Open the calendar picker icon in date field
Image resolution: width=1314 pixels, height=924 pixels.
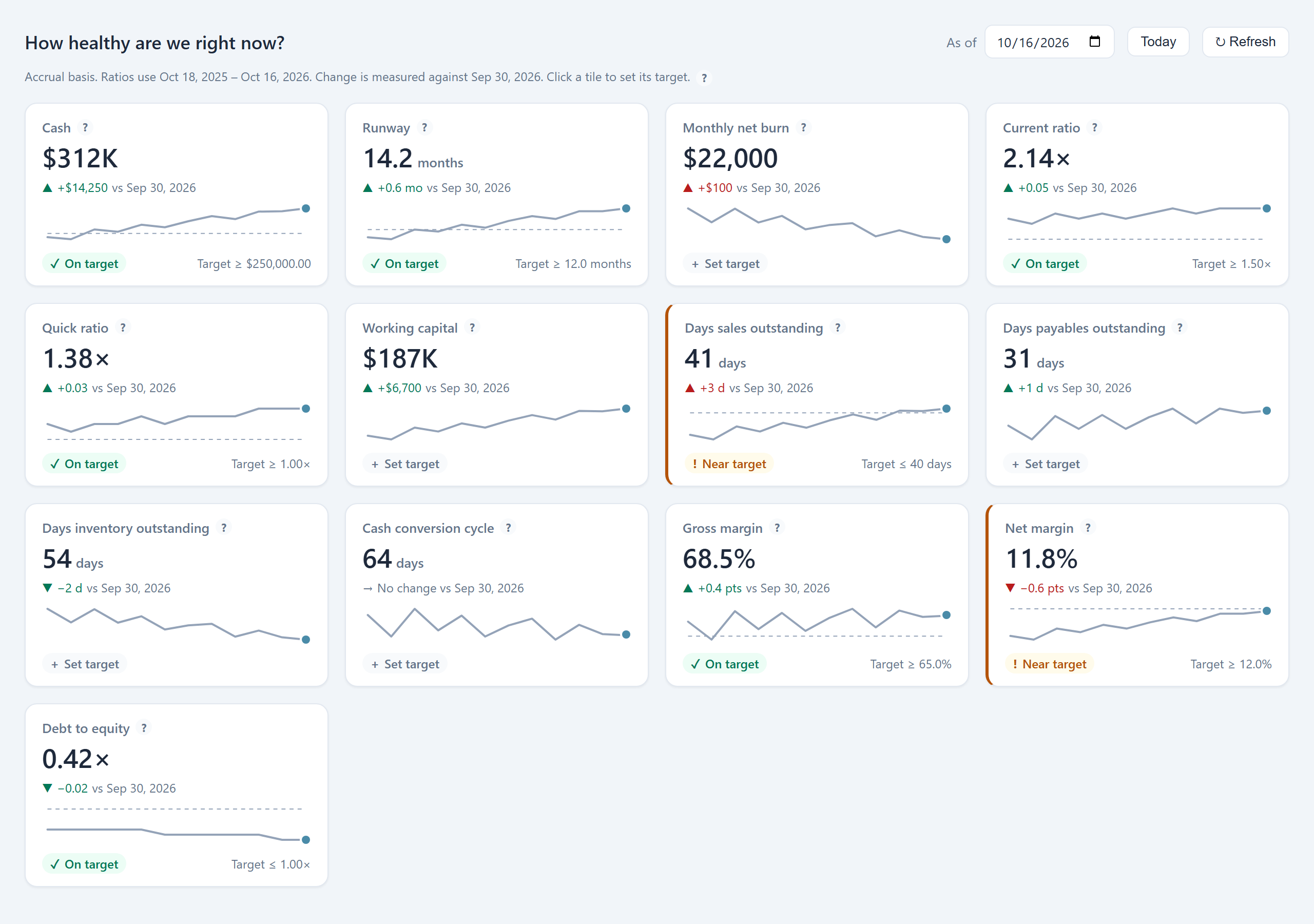pyautogui.click(x=1095, y=42)
